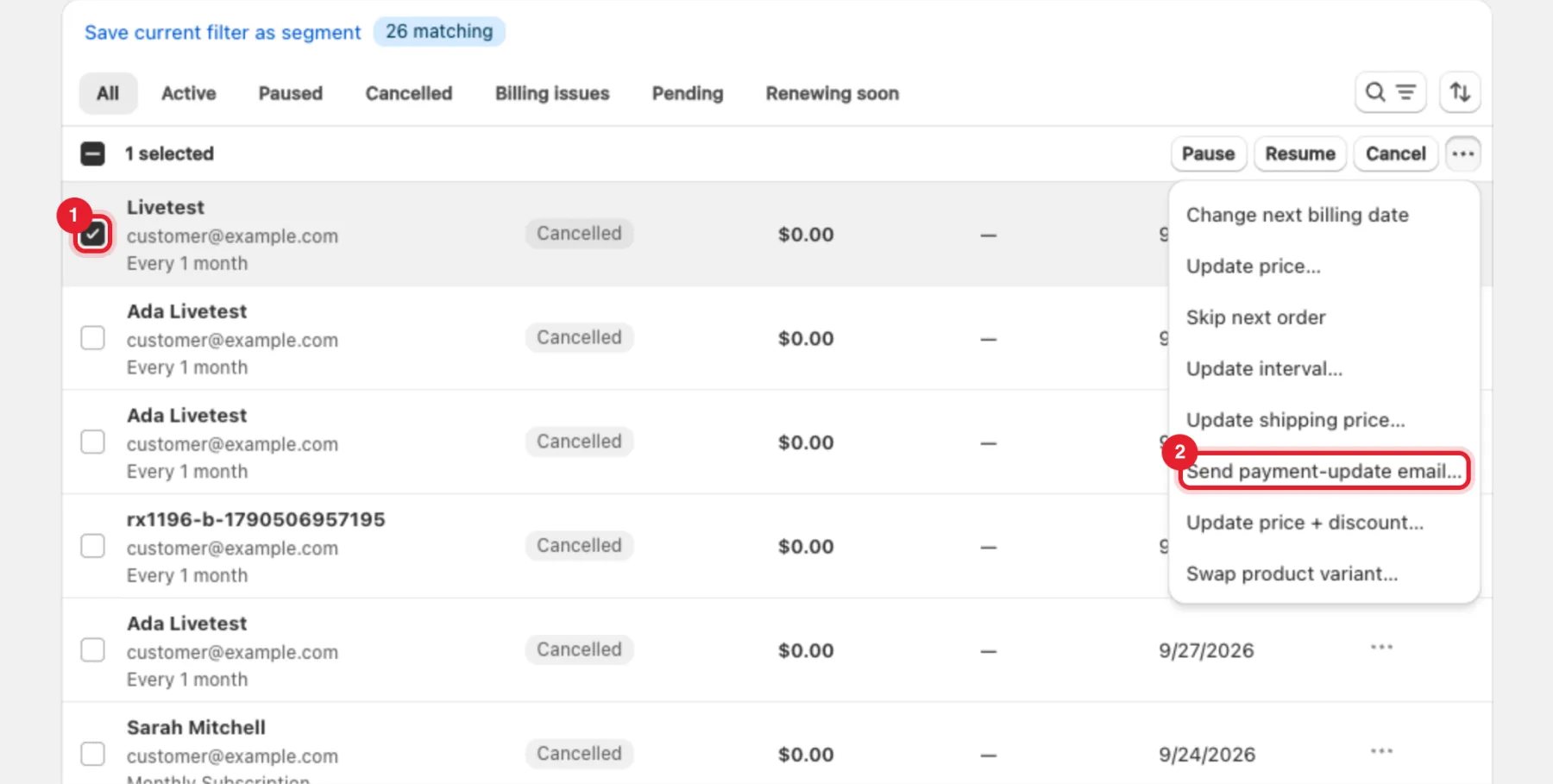Choose Send payment-update email from menu
Viewport: 1553px width, 784px height.
tap(1324, 471)
